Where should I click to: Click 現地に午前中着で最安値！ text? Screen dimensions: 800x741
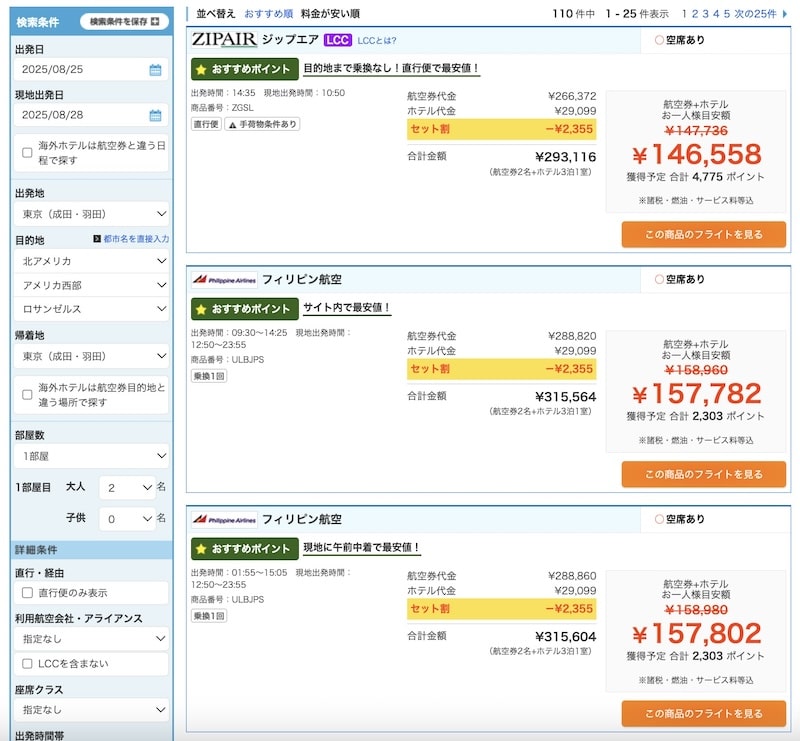coord(362,547)
